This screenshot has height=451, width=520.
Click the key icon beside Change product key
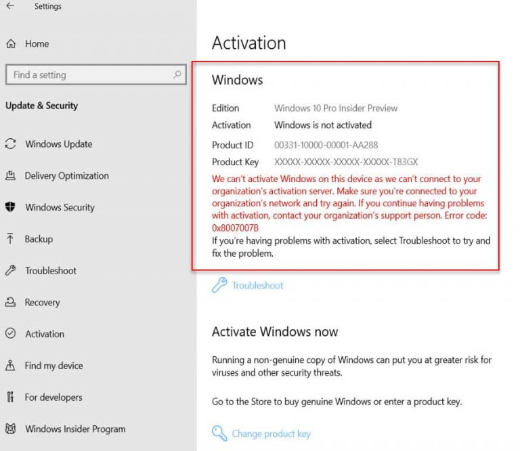(x=219, y=433)
